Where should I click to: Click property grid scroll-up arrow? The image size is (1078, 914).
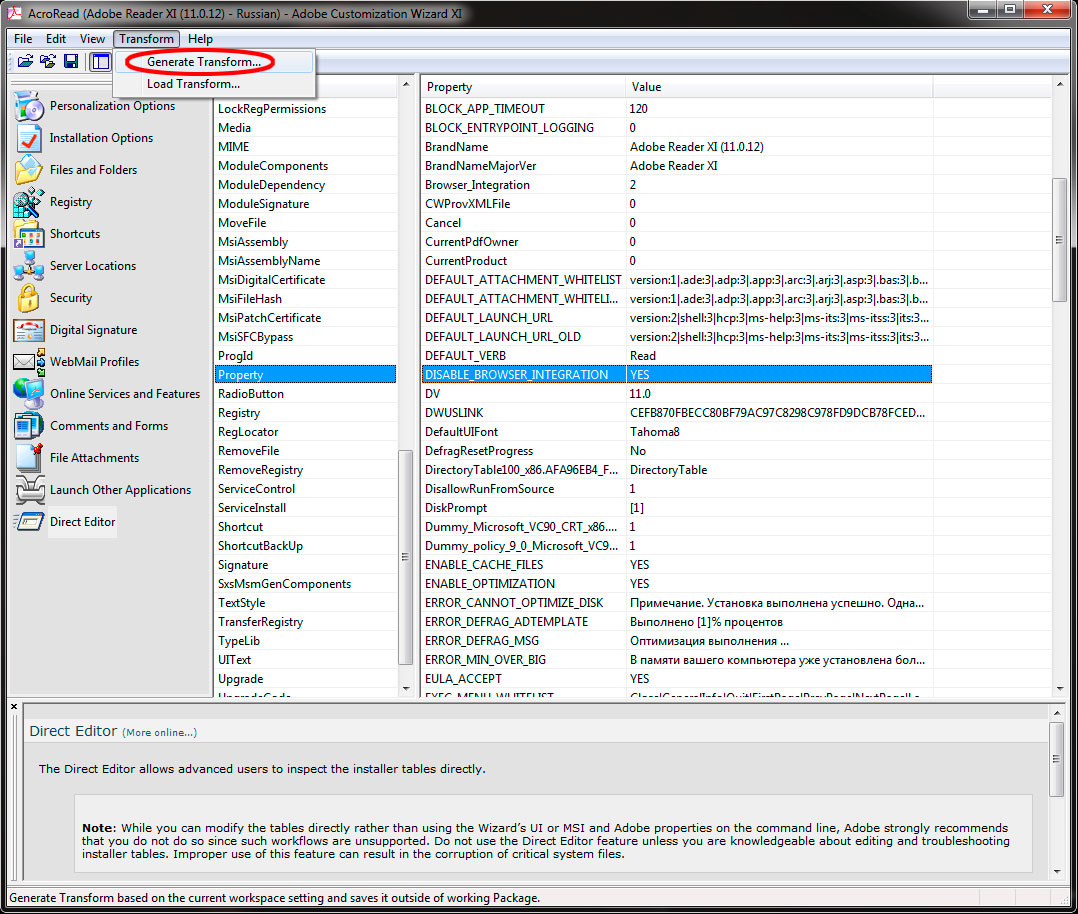[1059, 85]
